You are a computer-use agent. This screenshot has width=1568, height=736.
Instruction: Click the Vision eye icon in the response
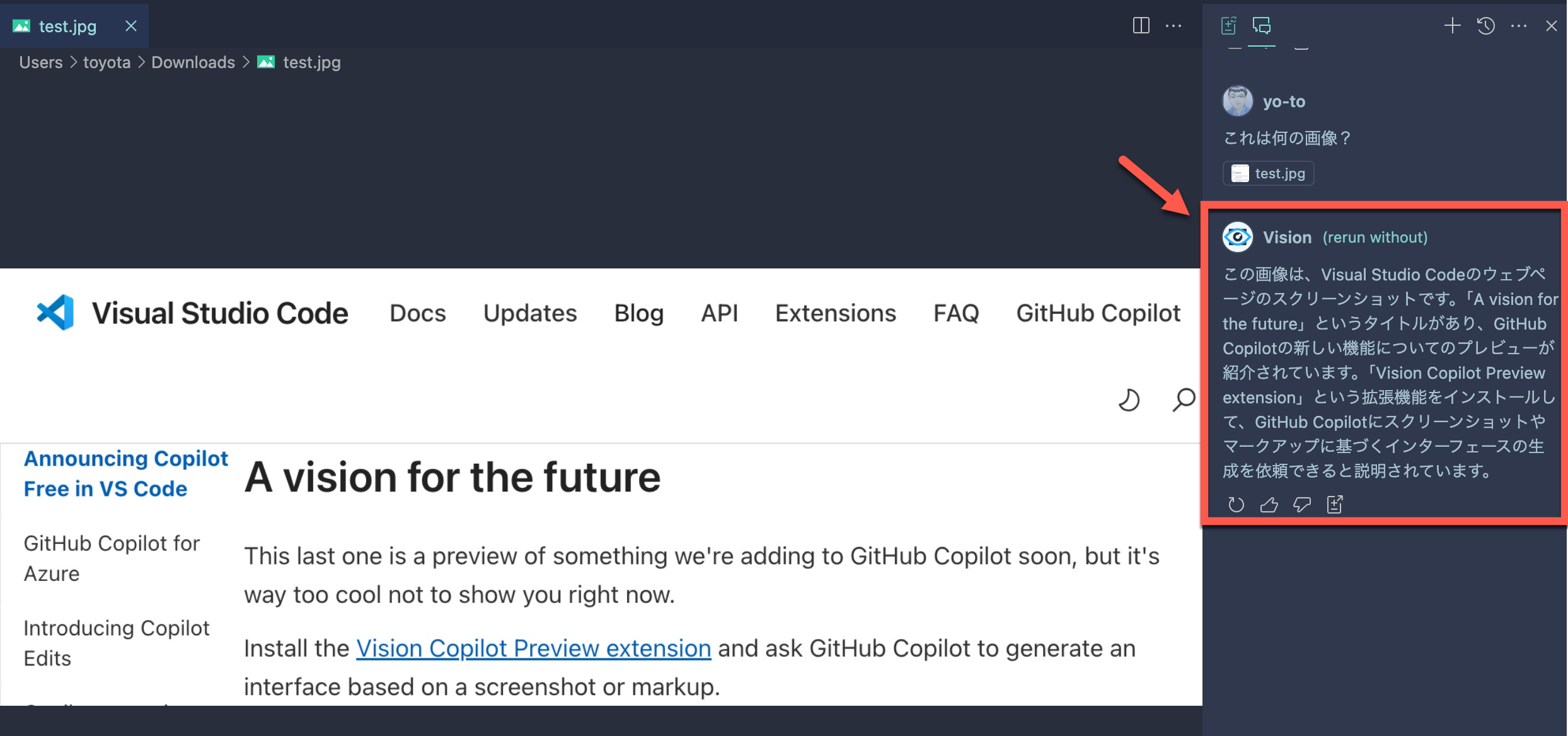click(1237, 236)
